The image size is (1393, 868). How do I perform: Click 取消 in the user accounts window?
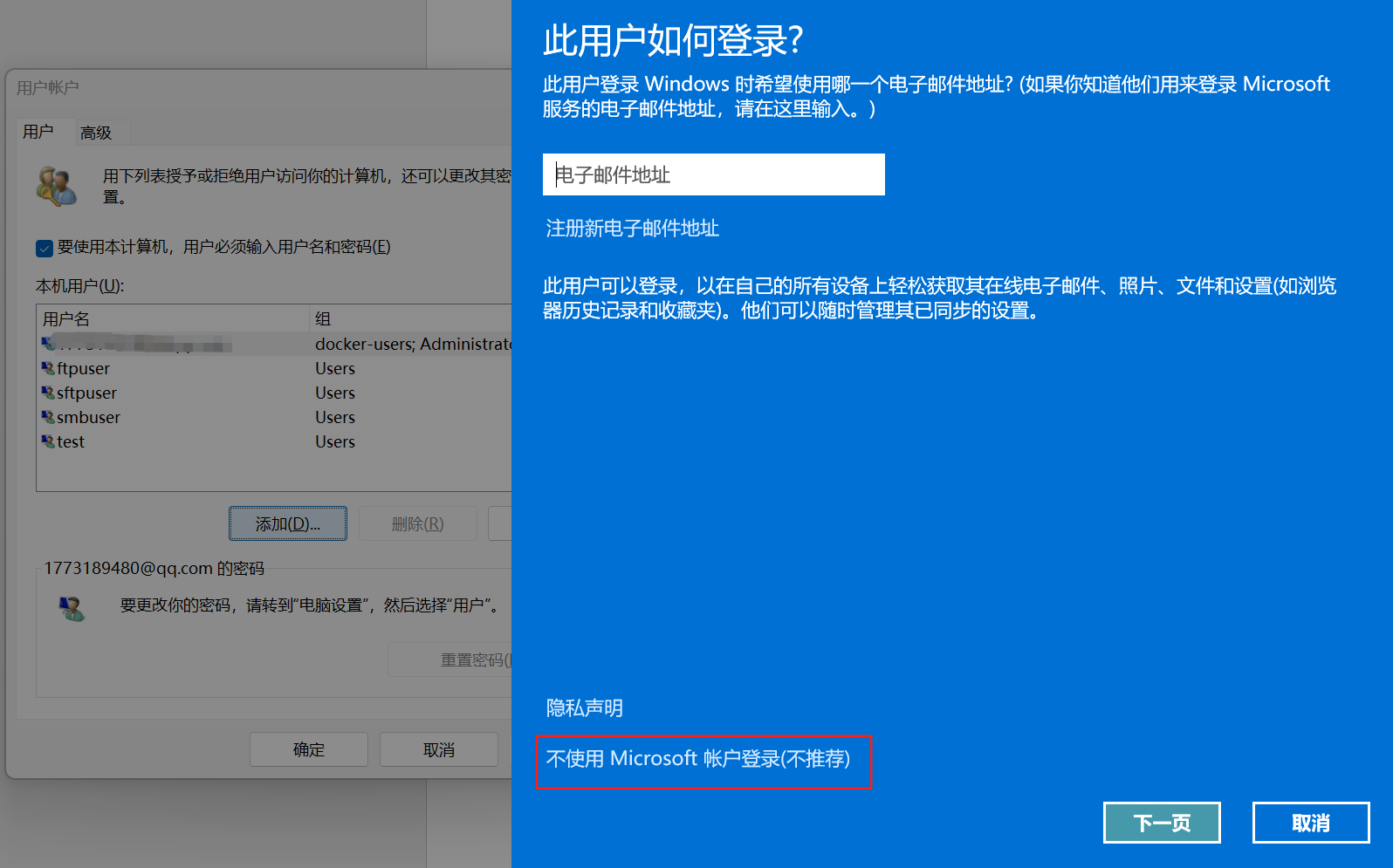tap(439, 749)
